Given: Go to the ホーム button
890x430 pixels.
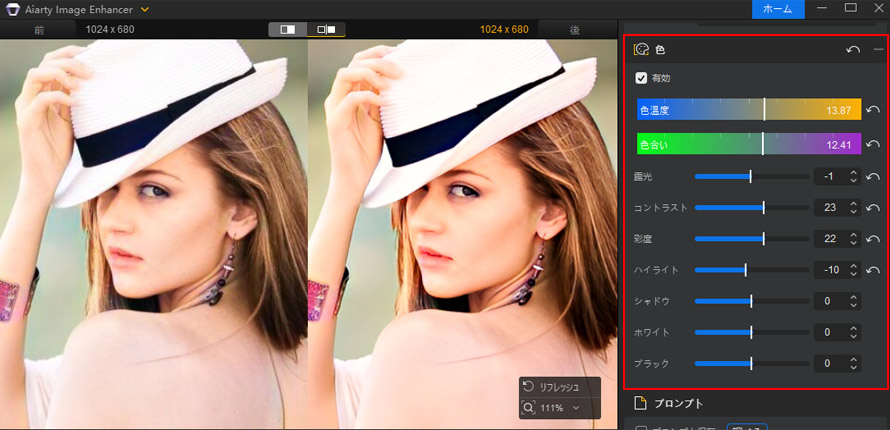Looking at the screenshot, I should click(x=778, y=9).
